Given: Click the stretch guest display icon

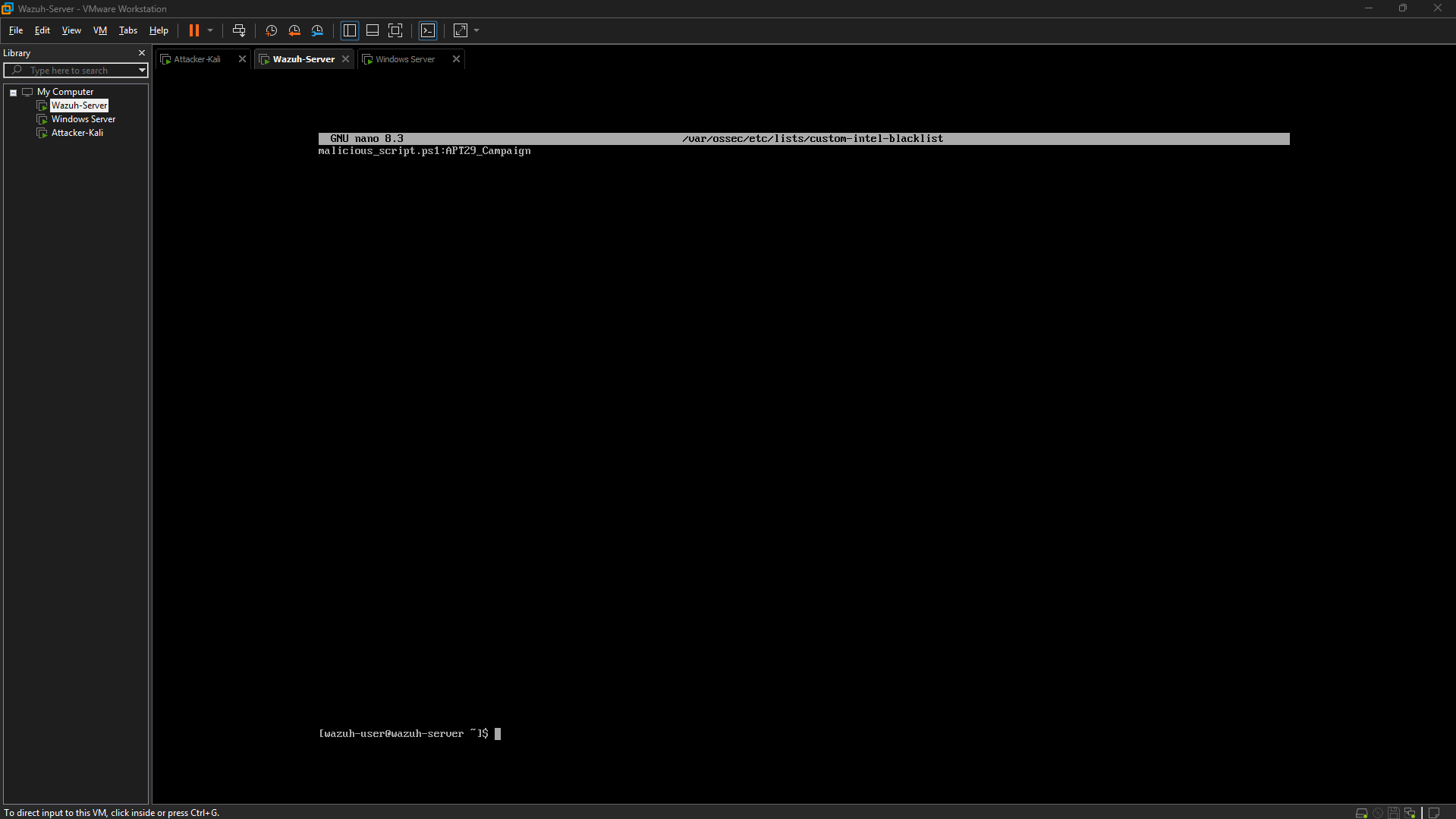Looking at the screenshot, I should click(461, 30).
